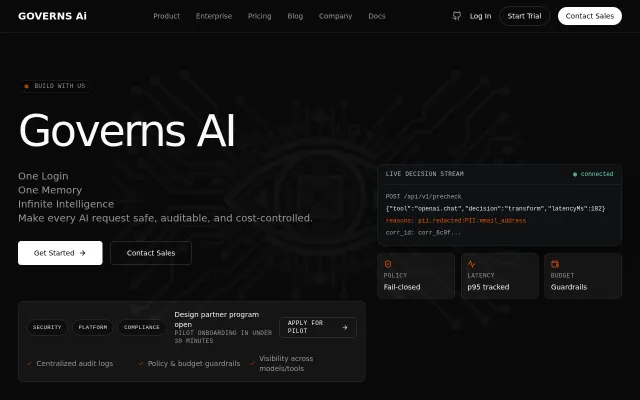Open the GitHub icon link
The height and width of the screenshot is (400, 640).
click(457, 16)
